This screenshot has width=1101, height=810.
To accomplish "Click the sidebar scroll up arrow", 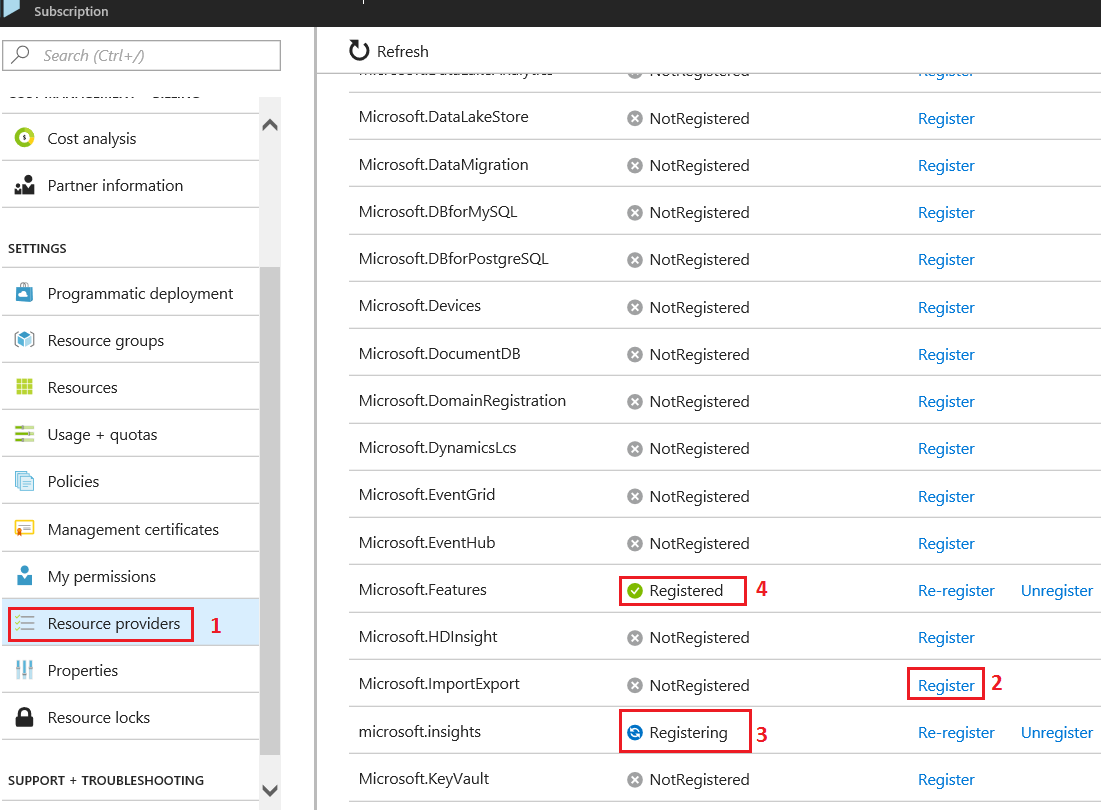I will point(270,125).
